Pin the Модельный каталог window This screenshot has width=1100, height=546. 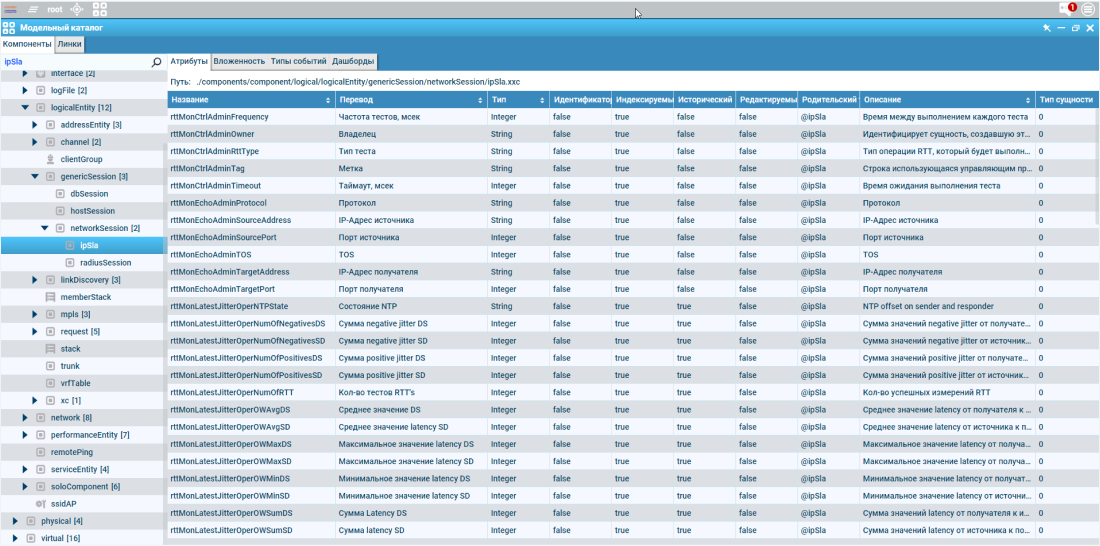click(x=1047, y=28)
